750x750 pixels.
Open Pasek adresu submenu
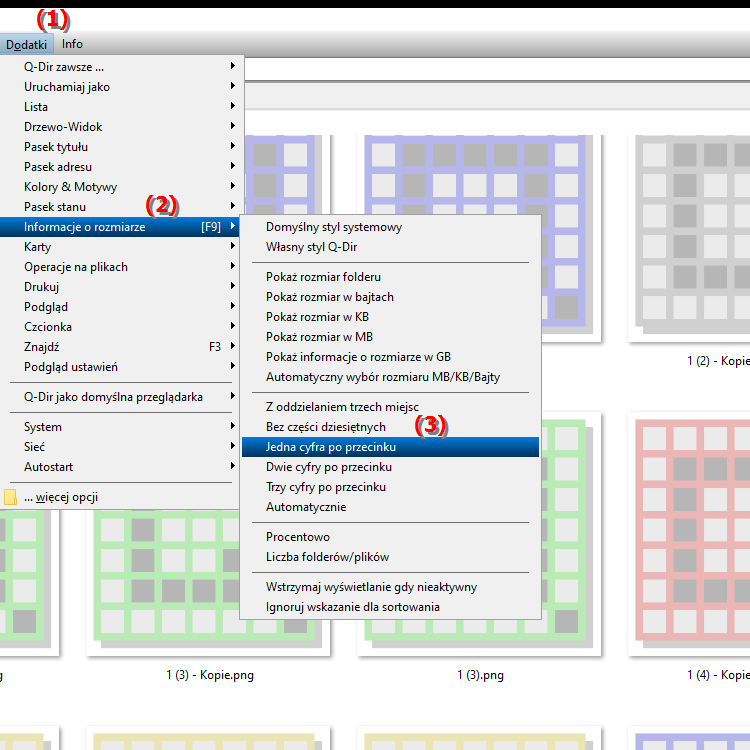tap(121, 167)
